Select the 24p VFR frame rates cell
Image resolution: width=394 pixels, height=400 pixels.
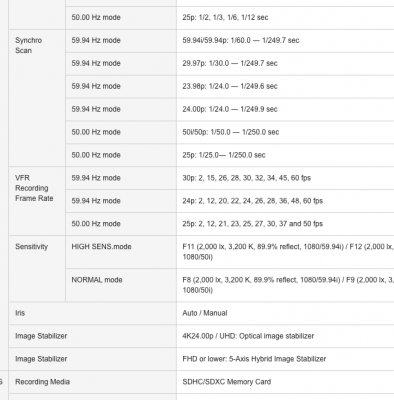pyautogui.click(x=285, y=201)
